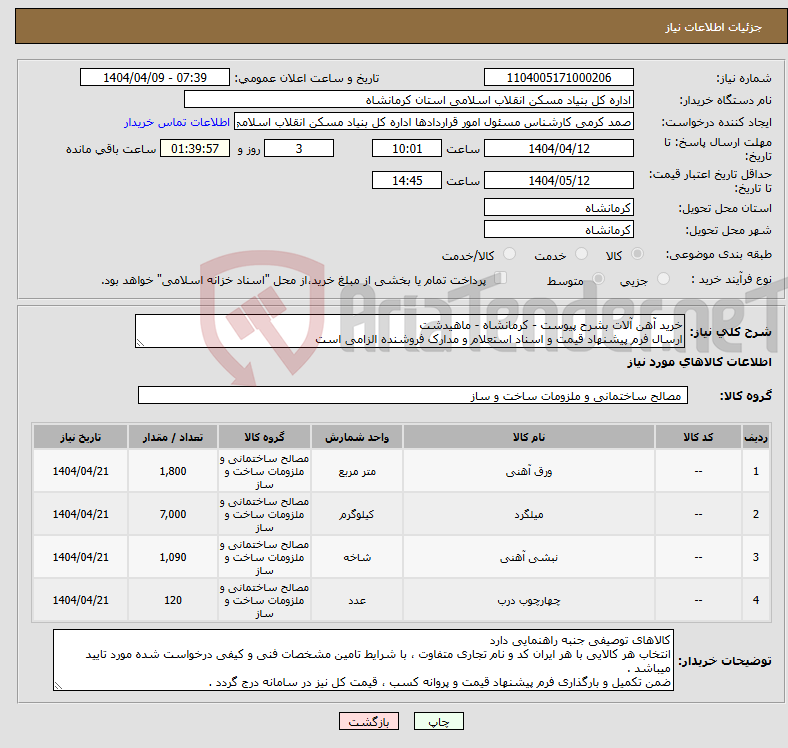
Task: Click the announcement date field 1404/04/09 - 07:39
Action: pyautogui.click(x=155, y=77)
